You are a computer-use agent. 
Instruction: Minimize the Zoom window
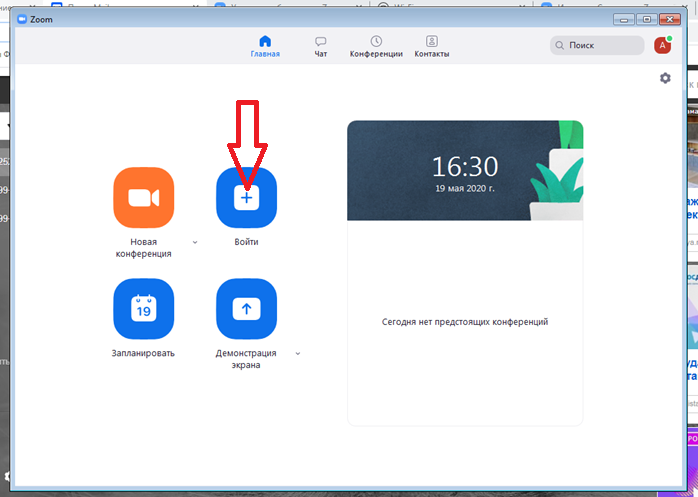point(624,20)
